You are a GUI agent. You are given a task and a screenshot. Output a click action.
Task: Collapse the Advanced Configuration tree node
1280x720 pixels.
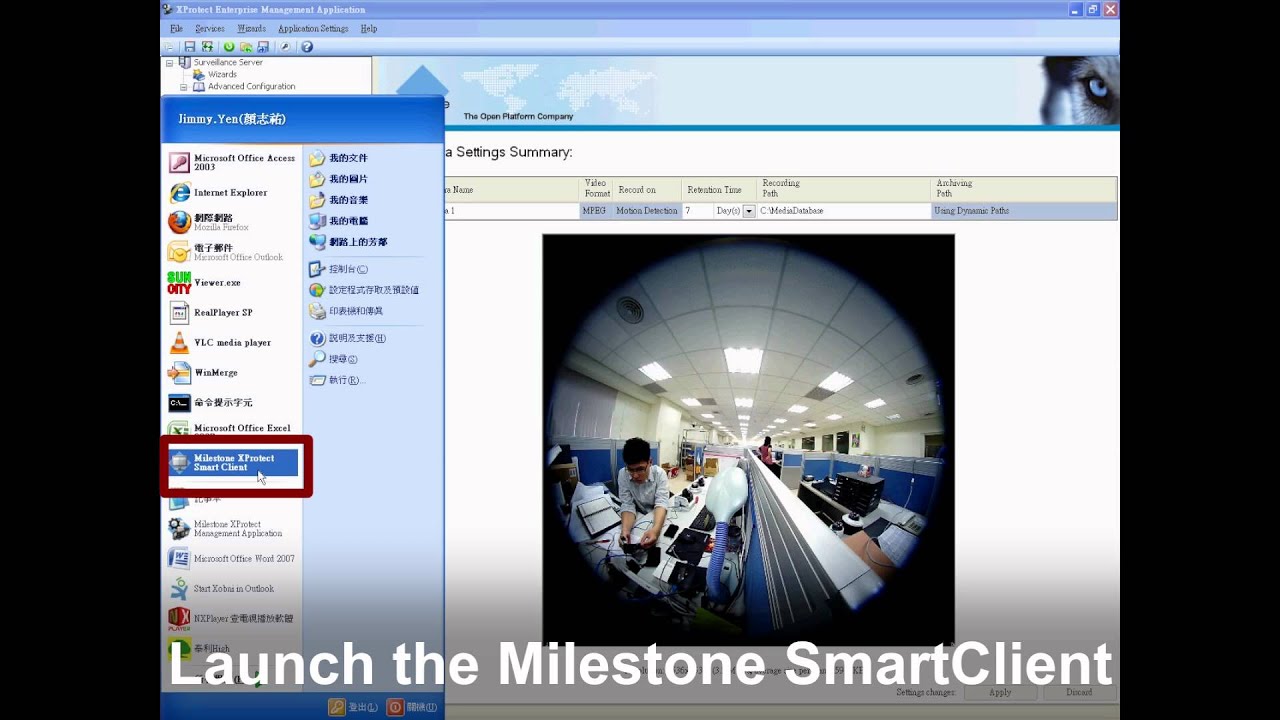point(184,87)
